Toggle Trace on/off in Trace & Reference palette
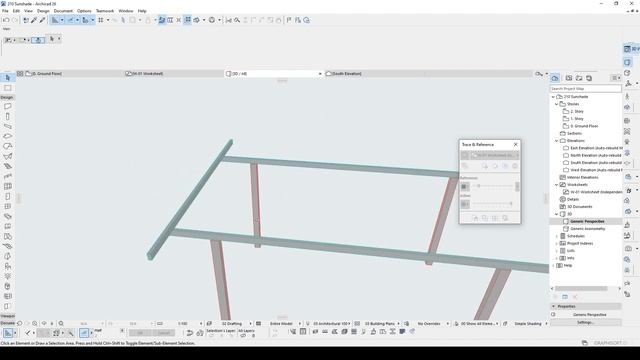 465,156
